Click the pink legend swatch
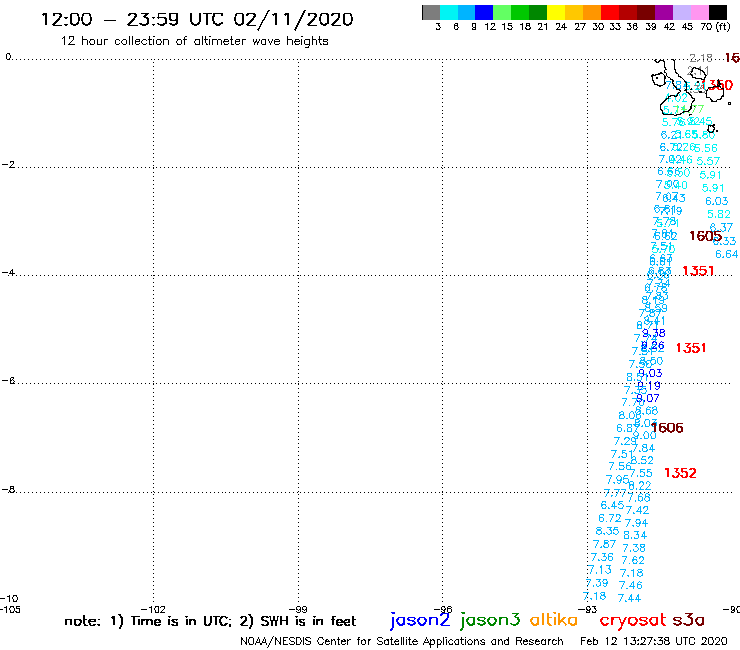This screenshot has height=650, width=740. 699,12
